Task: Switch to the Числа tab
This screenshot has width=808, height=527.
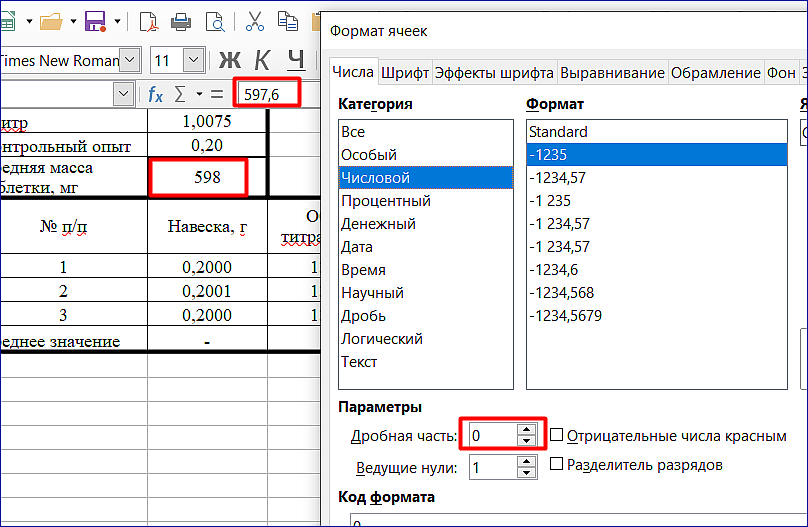Action: [x=353, y=72]
